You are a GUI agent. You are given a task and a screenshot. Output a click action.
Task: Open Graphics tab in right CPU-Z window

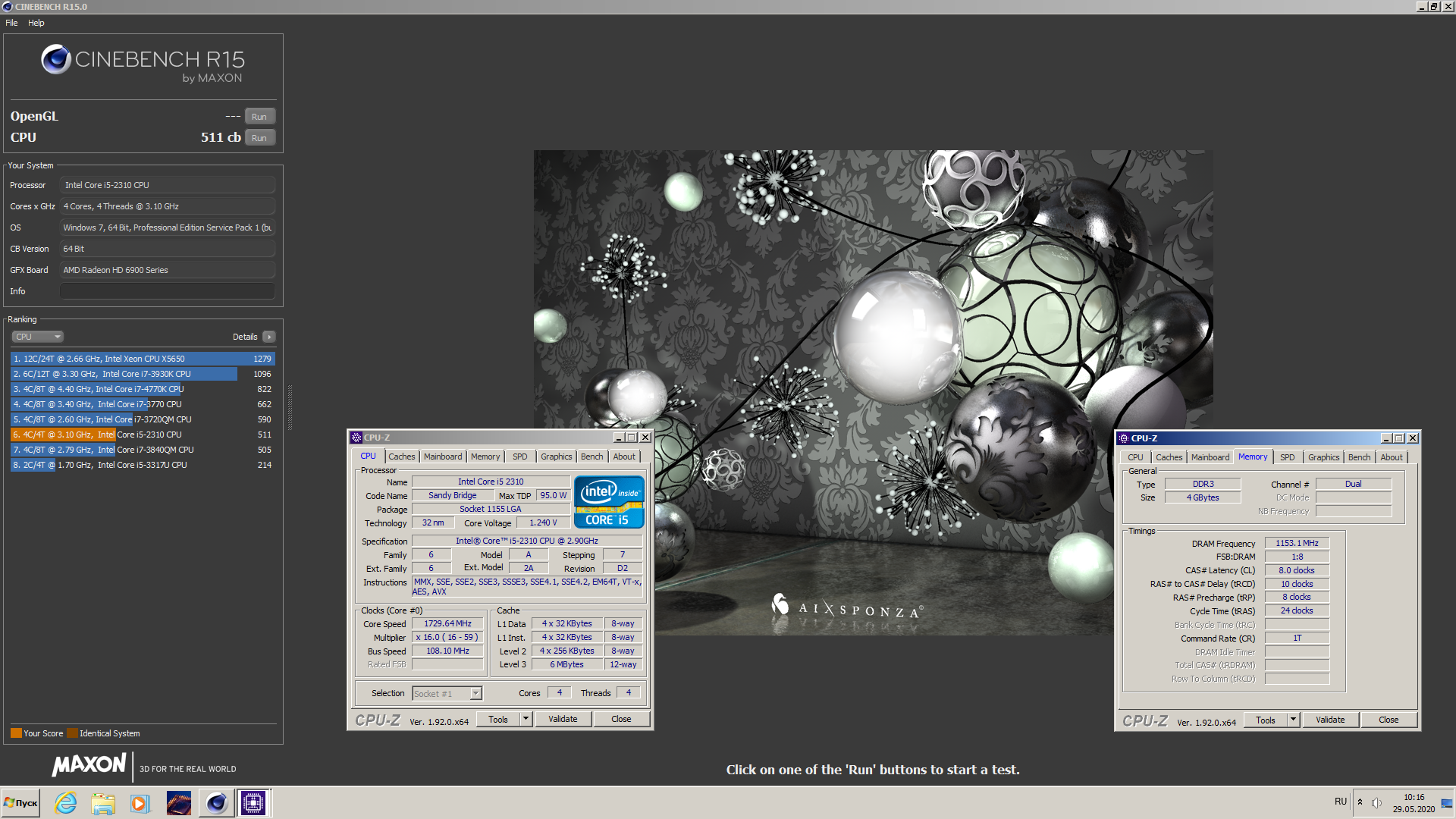click(x=1323, y=457)
